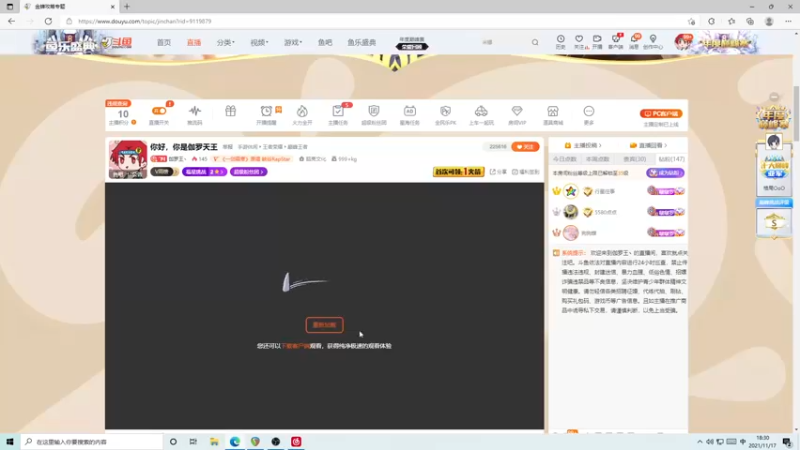Expand the 福星挑战 purple badge
Image resolution: width=800 pixels, height=450 pixels.
[x=204, y=172]
